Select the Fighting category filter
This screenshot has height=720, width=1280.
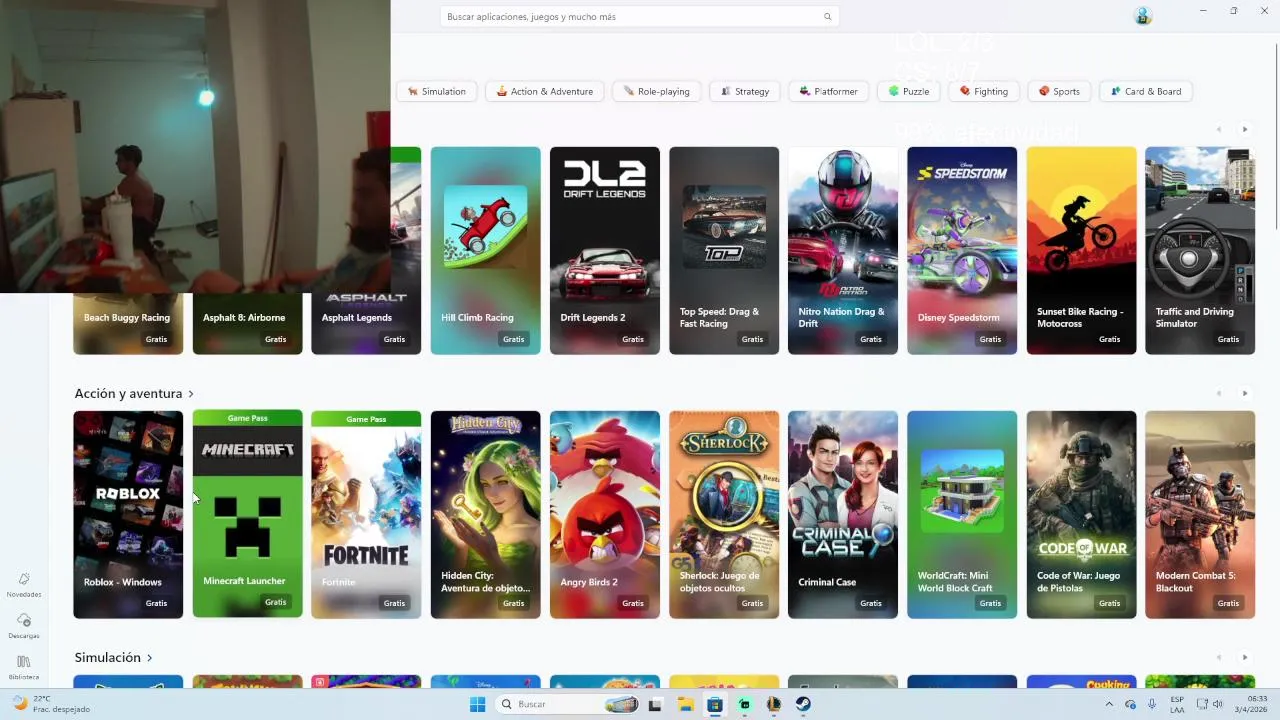point(984,91)
